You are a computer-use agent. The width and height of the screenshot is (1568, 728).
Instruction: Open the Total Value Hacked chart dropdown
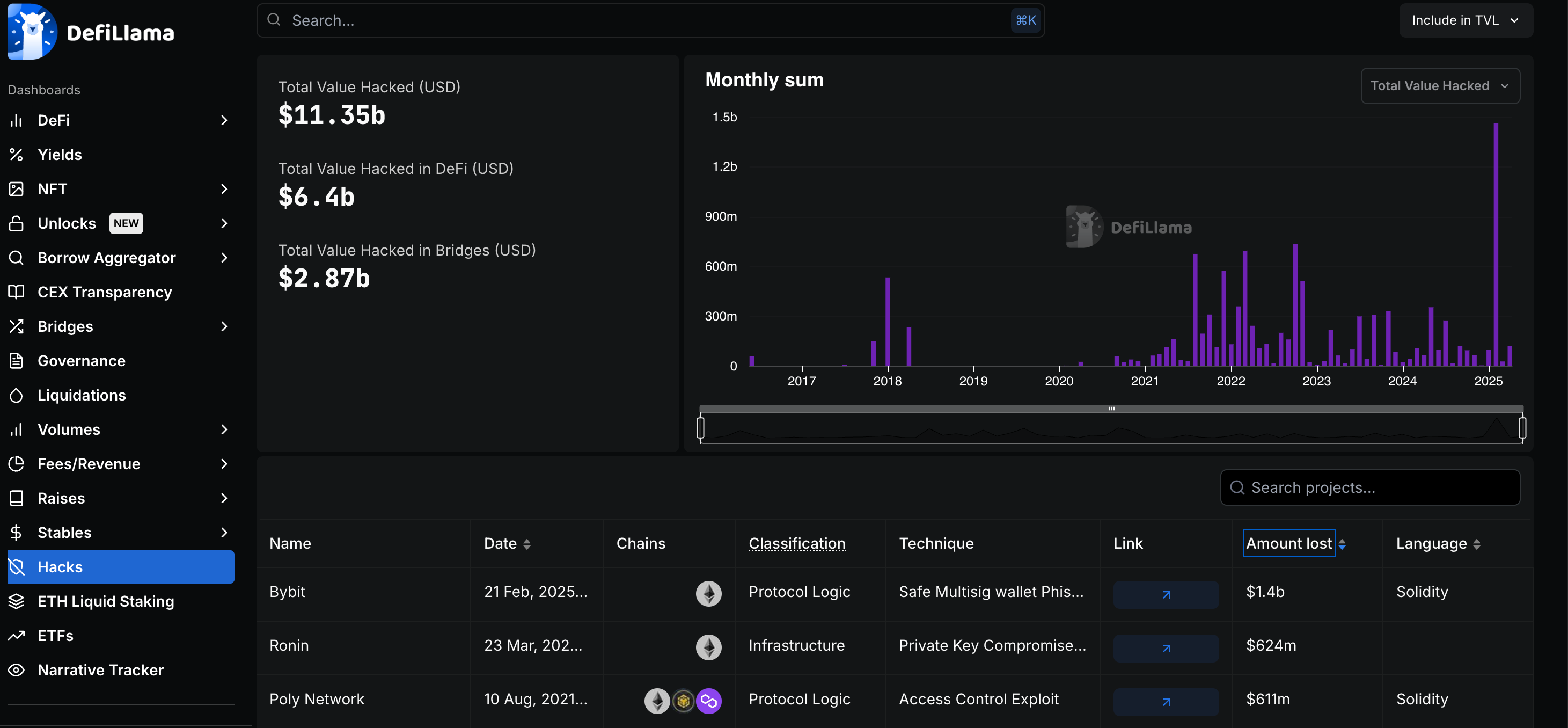point(1440,86)
